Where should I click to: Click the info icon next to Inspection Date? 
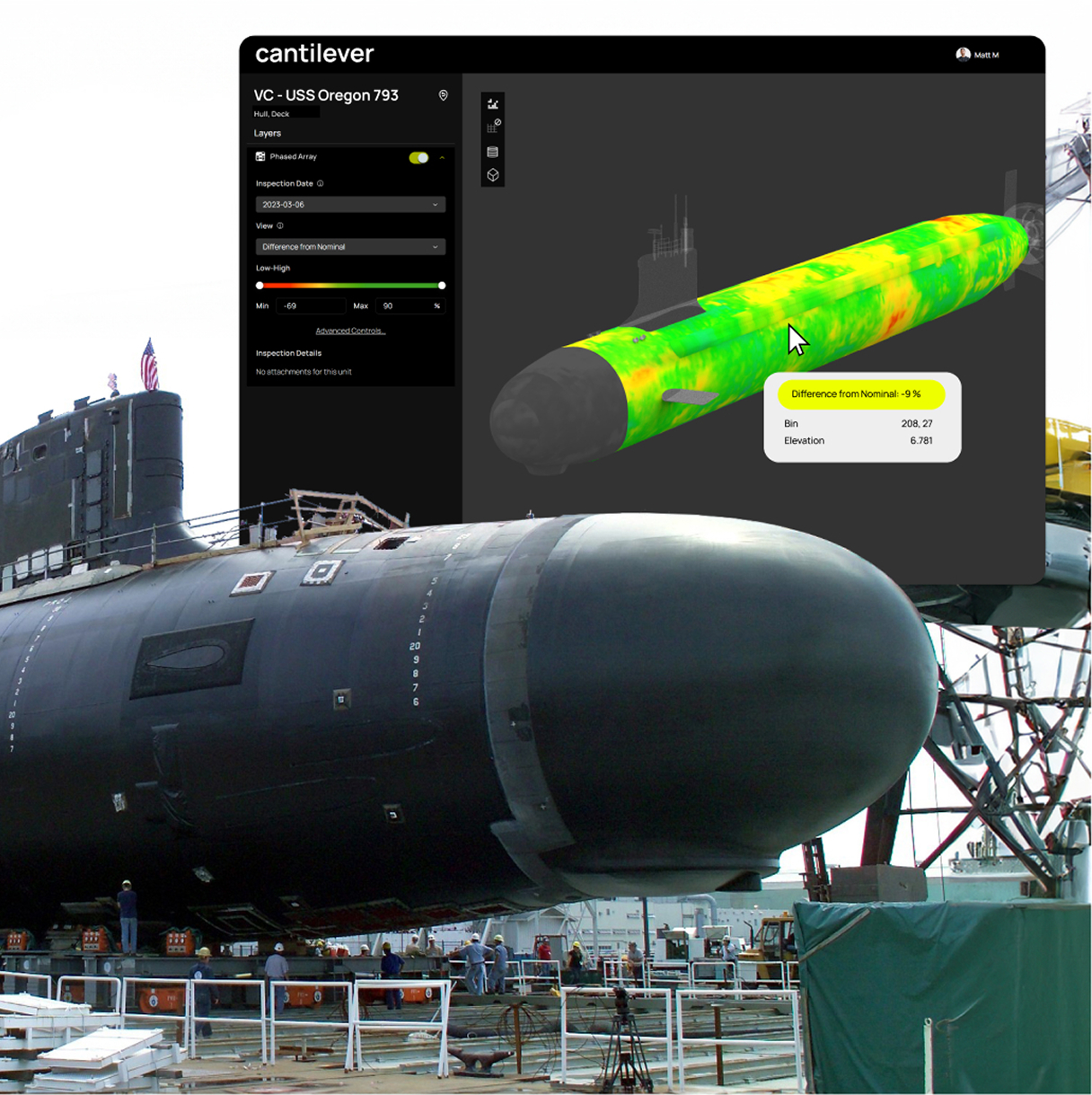tap(321, 183)
